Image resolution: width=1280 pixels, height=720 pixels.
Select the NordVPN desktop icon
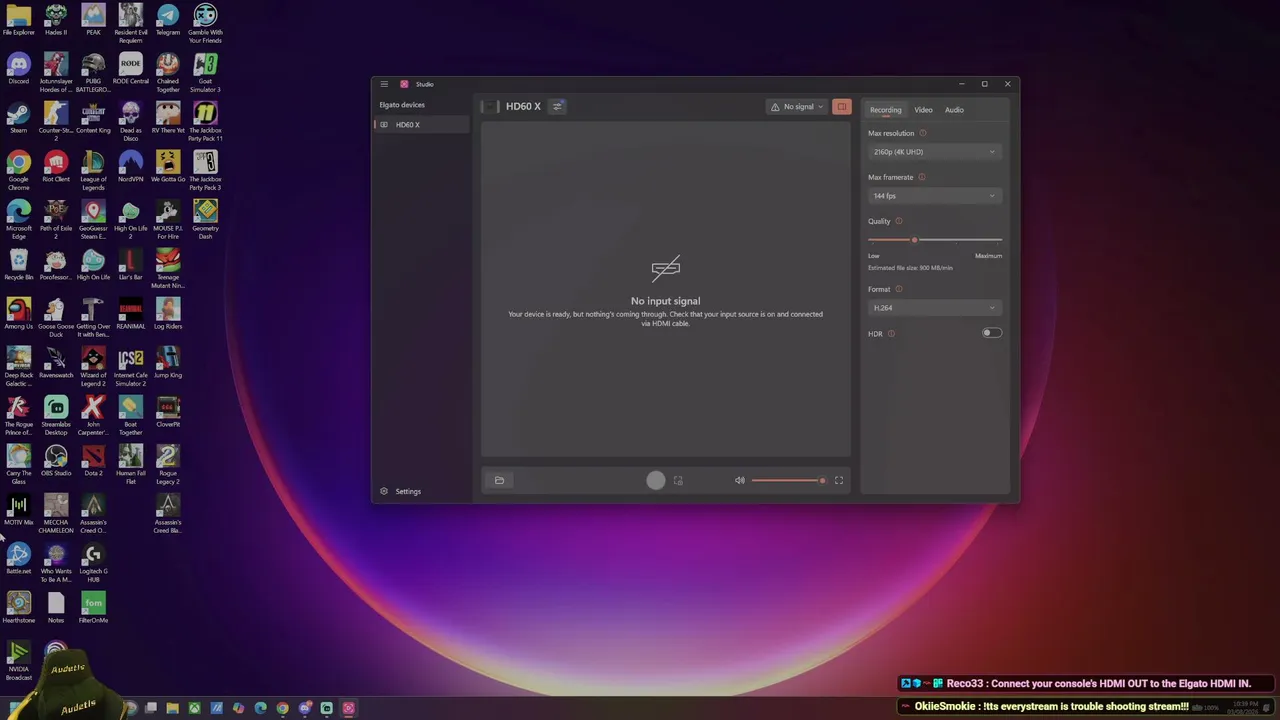130,167
